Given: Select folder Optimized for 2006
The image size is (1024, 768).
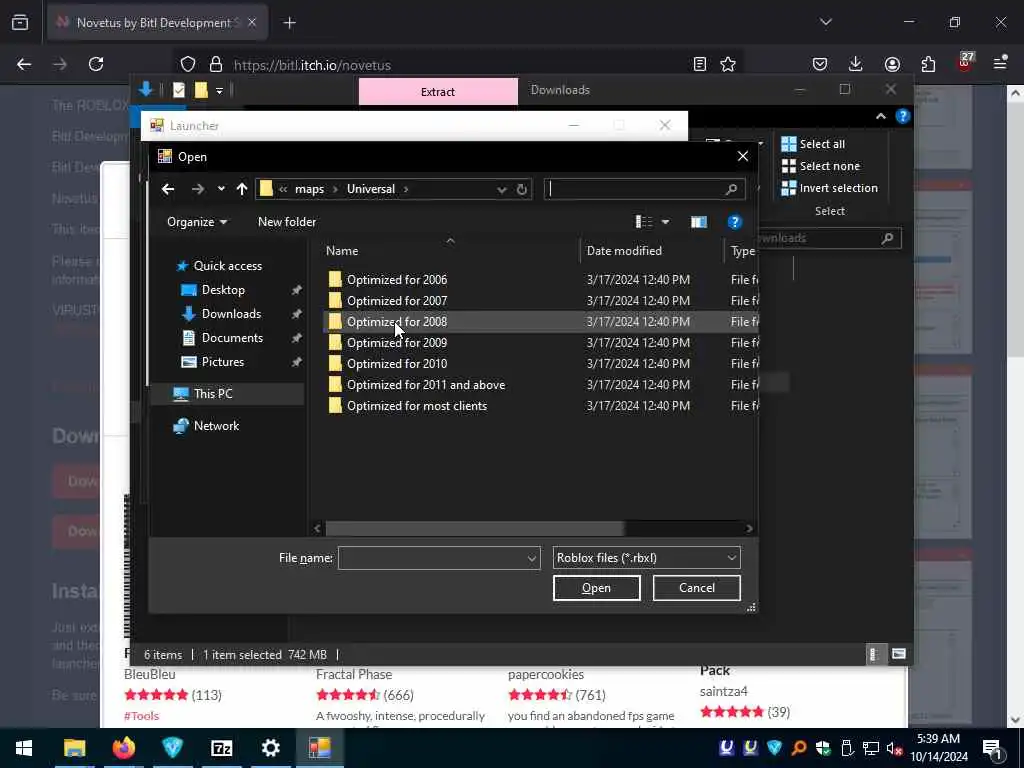Looking at the screenshot, I should point(397,280).
